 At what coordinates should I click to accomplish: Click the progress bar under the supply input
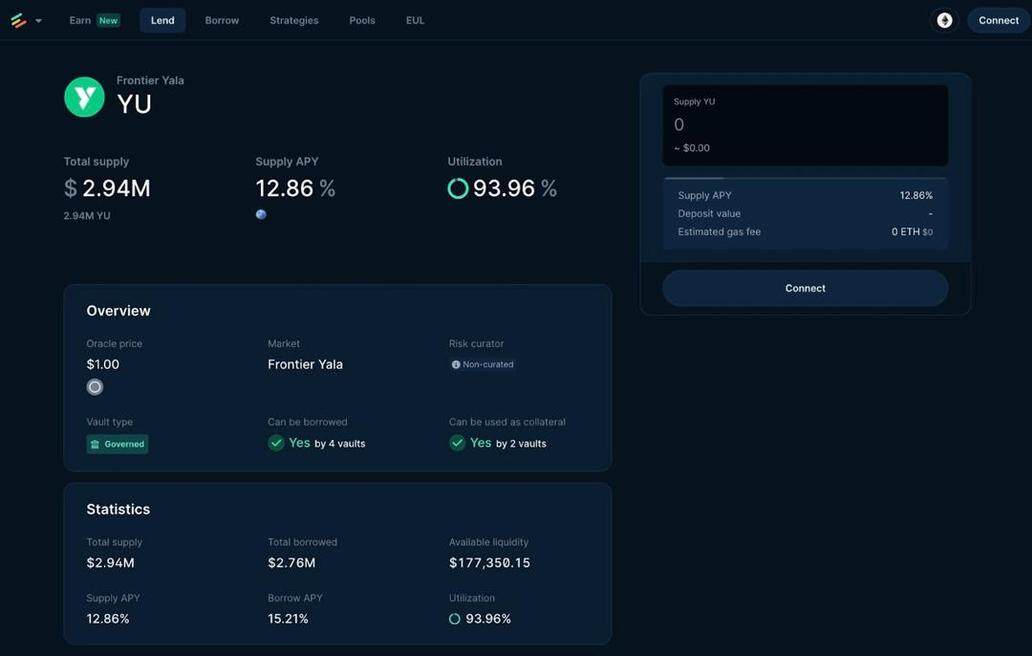click(805, 178)
